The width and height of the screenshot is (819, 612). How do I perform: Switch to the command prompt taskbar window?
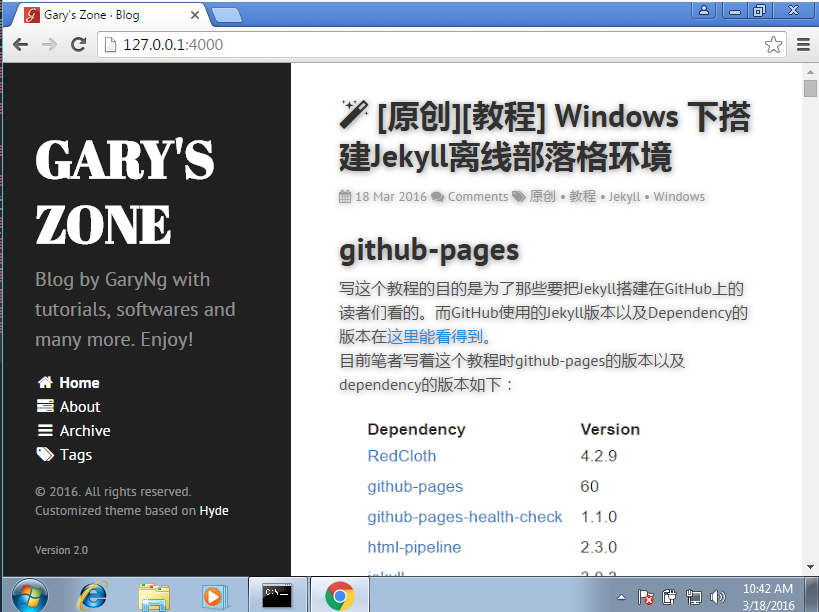[x=277, y=595]
